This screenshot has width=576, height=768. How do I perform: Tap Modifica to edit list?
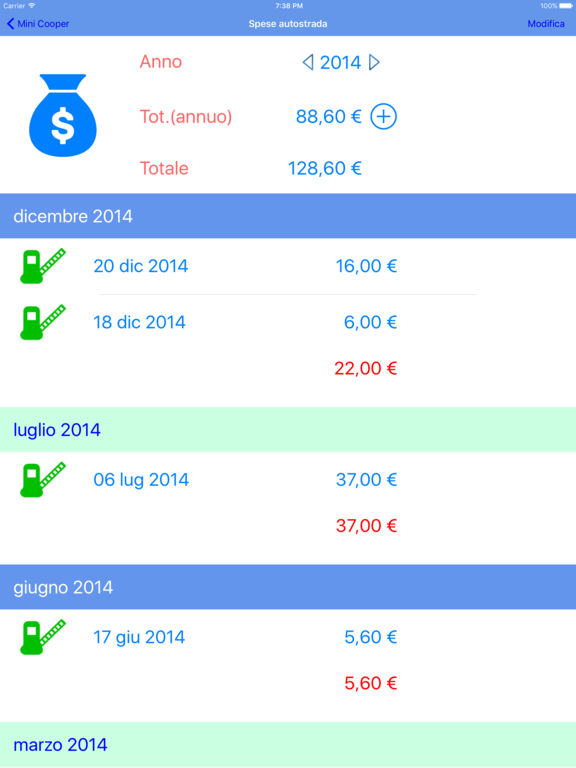[x=546, y=24]
